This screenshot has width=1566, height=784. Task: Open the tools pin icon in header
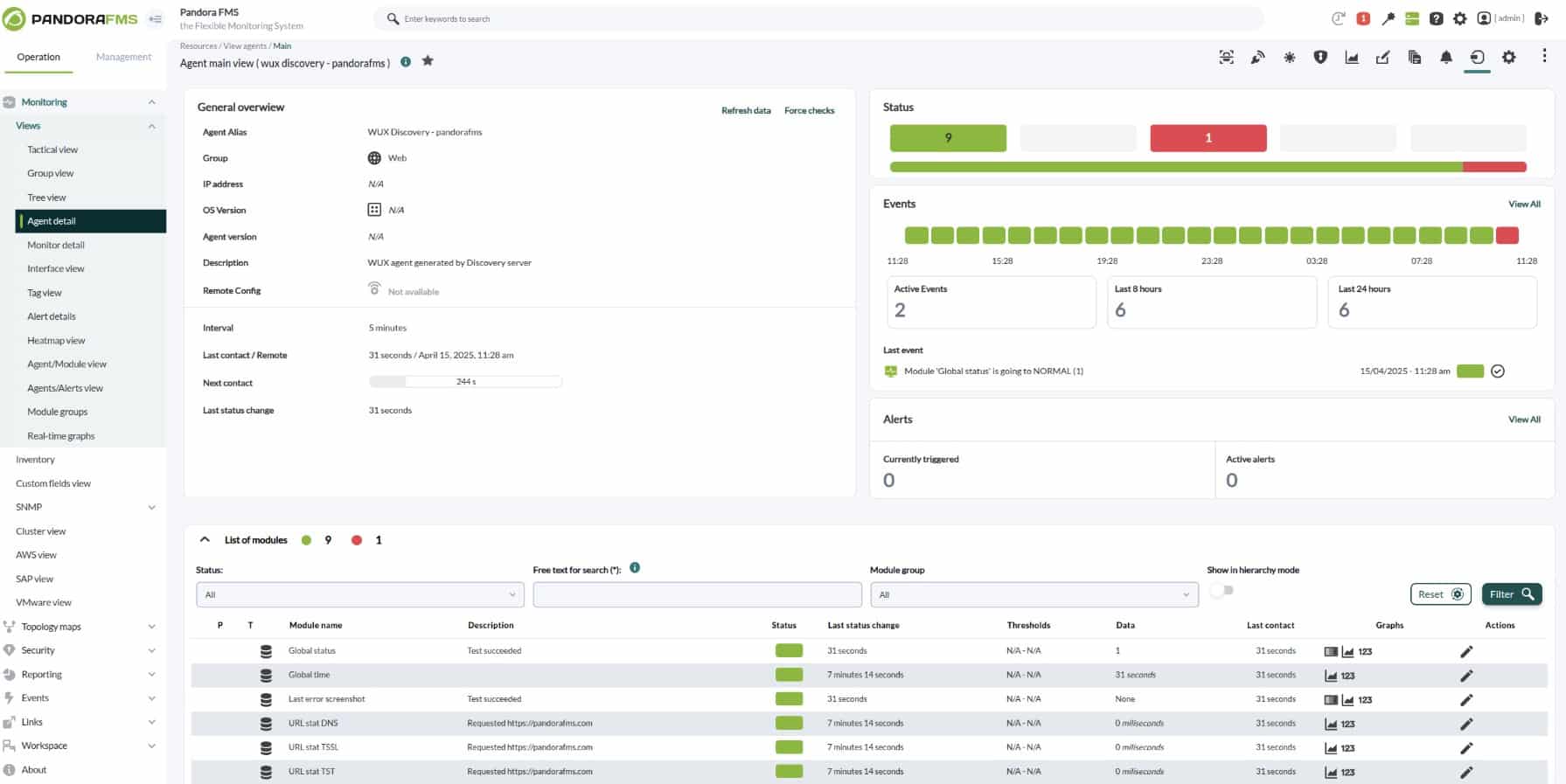point(1388,18)
